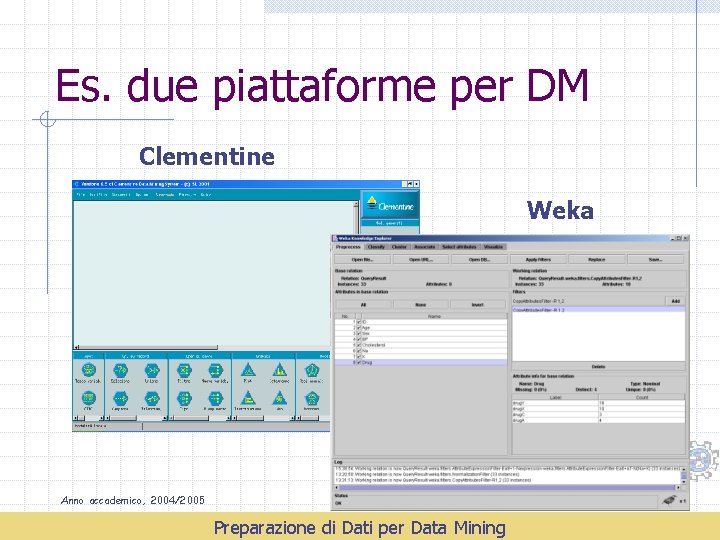
Task: Click the Weka Knowledge Explorer title bar icon
Action: 335,238
